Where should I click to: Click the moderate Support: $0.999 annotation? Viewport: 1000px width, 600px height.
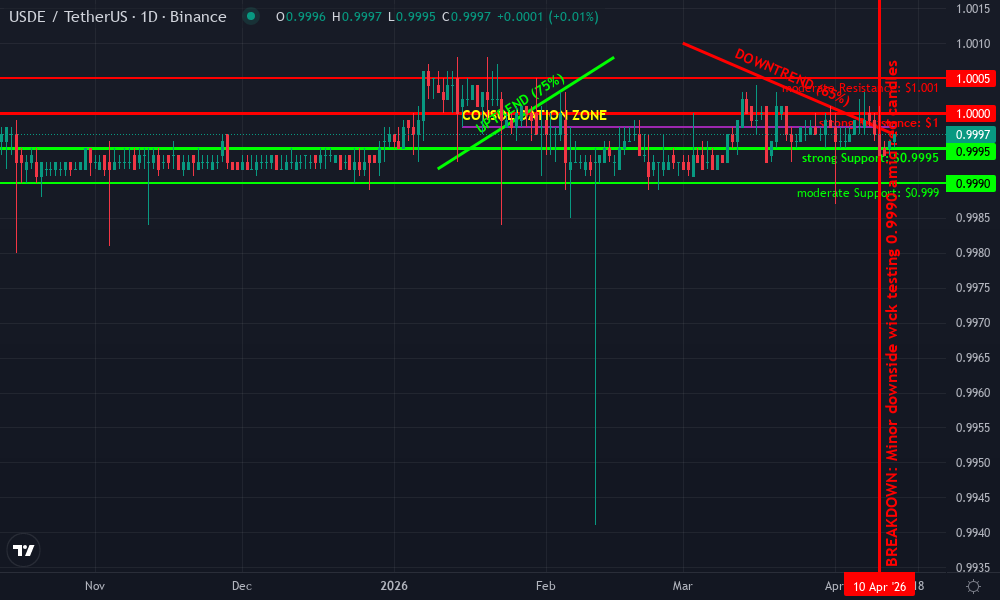pyautogui.click(x=868, y=193)
